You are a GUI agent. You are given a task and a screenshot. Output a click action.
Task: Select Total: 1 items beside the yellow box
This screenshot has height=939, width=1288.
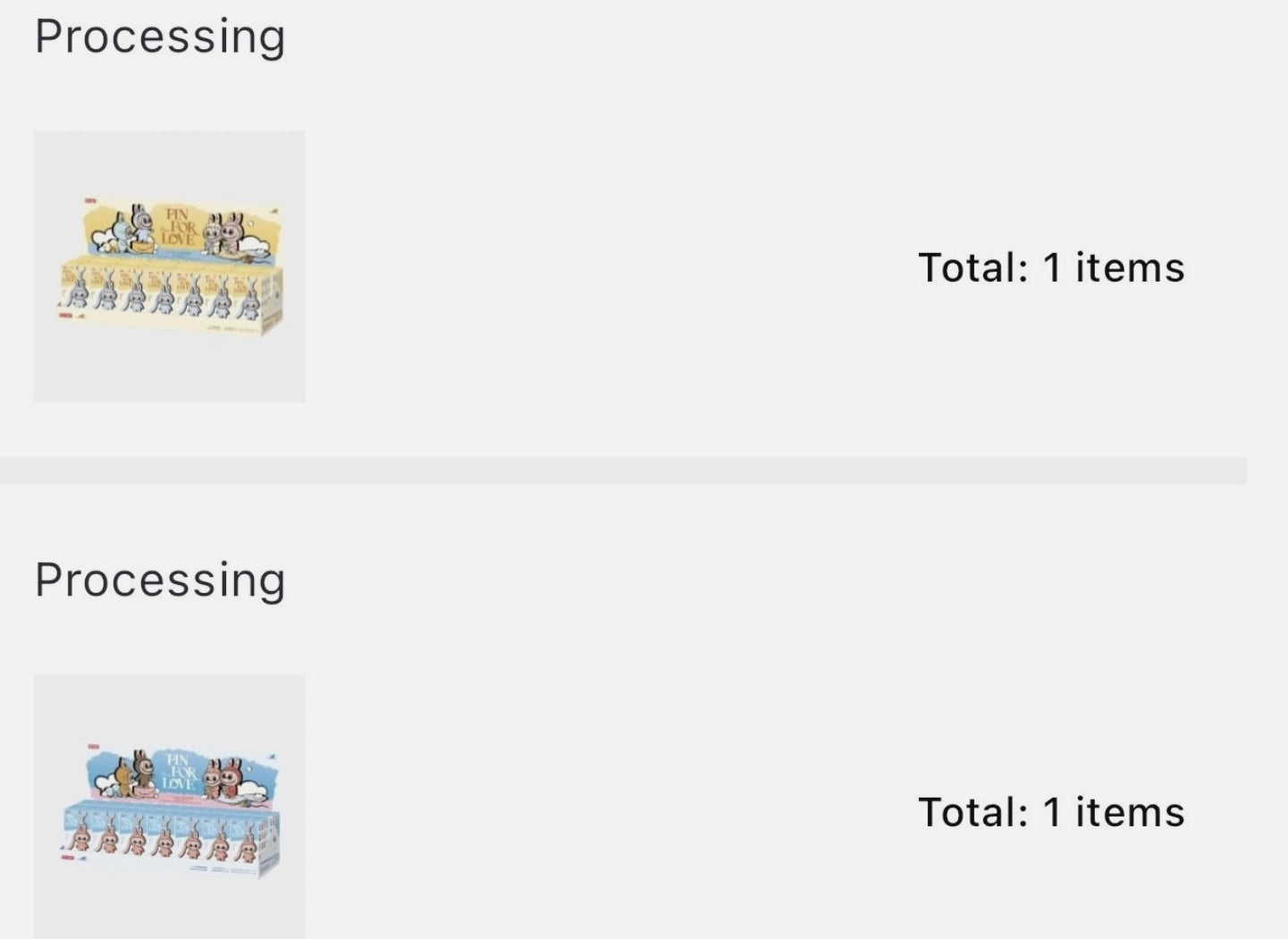tap(1051, 267)
